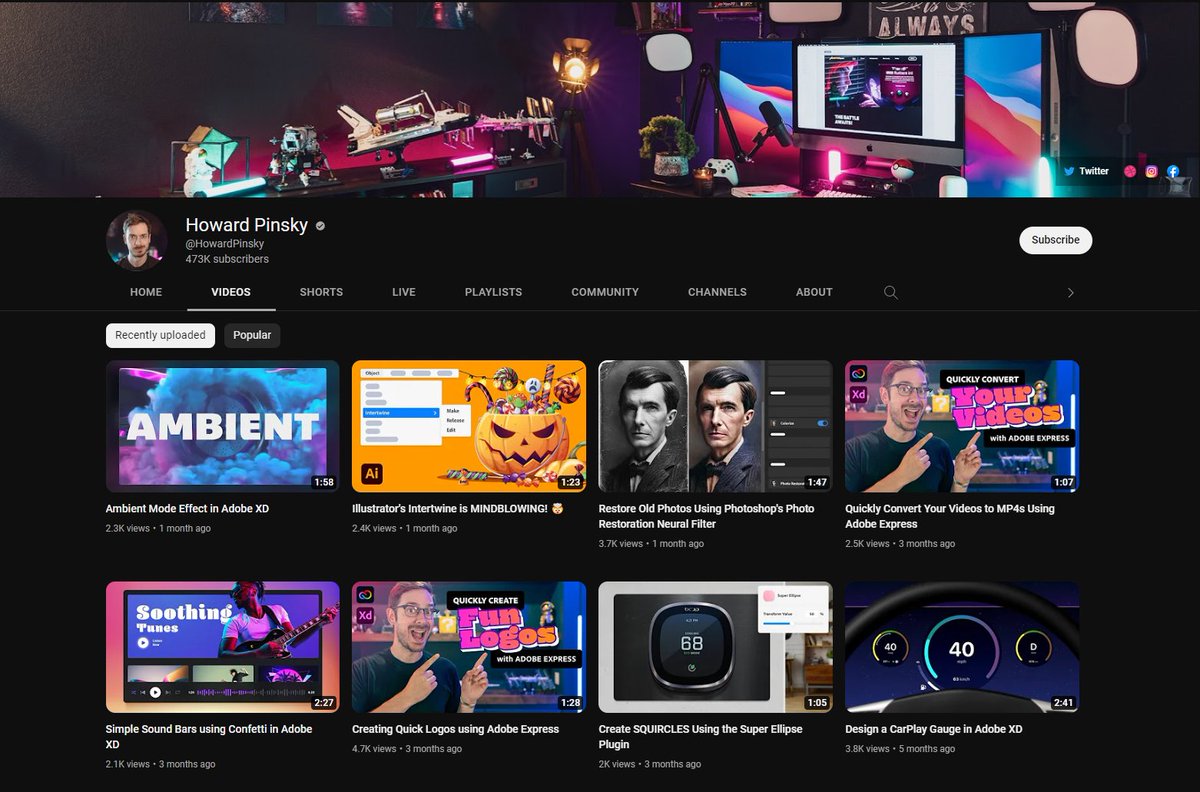
Task: Open the SHORTS tab
Action: click(321, 292)
